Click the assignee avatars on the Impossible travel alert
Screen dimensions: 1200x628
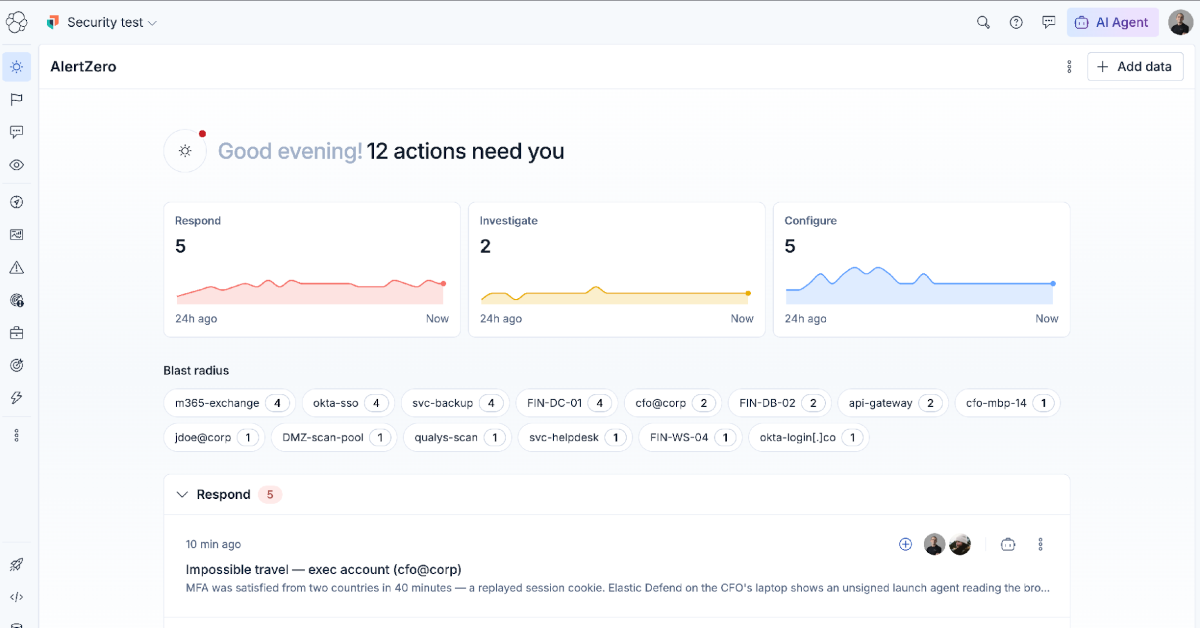click(947, 544)
